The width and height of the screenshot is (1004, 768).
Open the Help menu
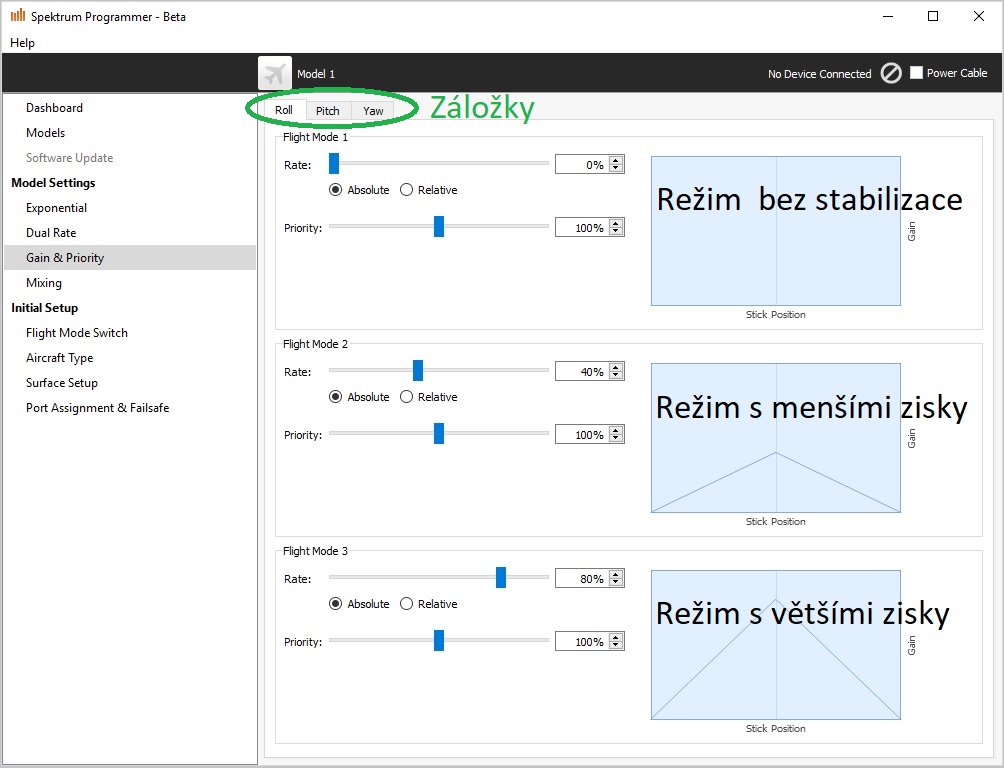pyautogui.click(x=22, y=43)
